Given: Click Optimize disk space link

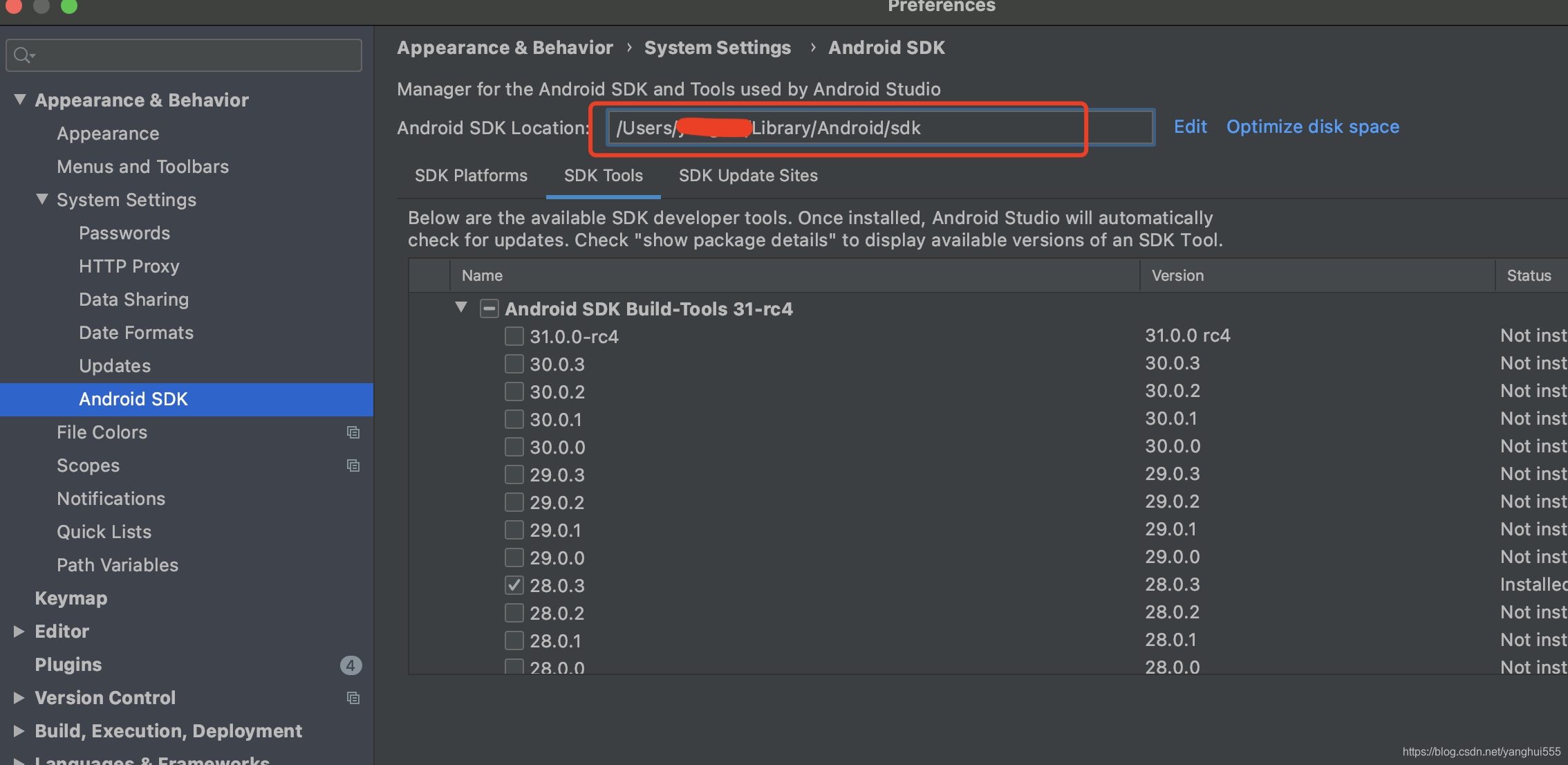Looking at the screenshot, I should click(1312, 127).
